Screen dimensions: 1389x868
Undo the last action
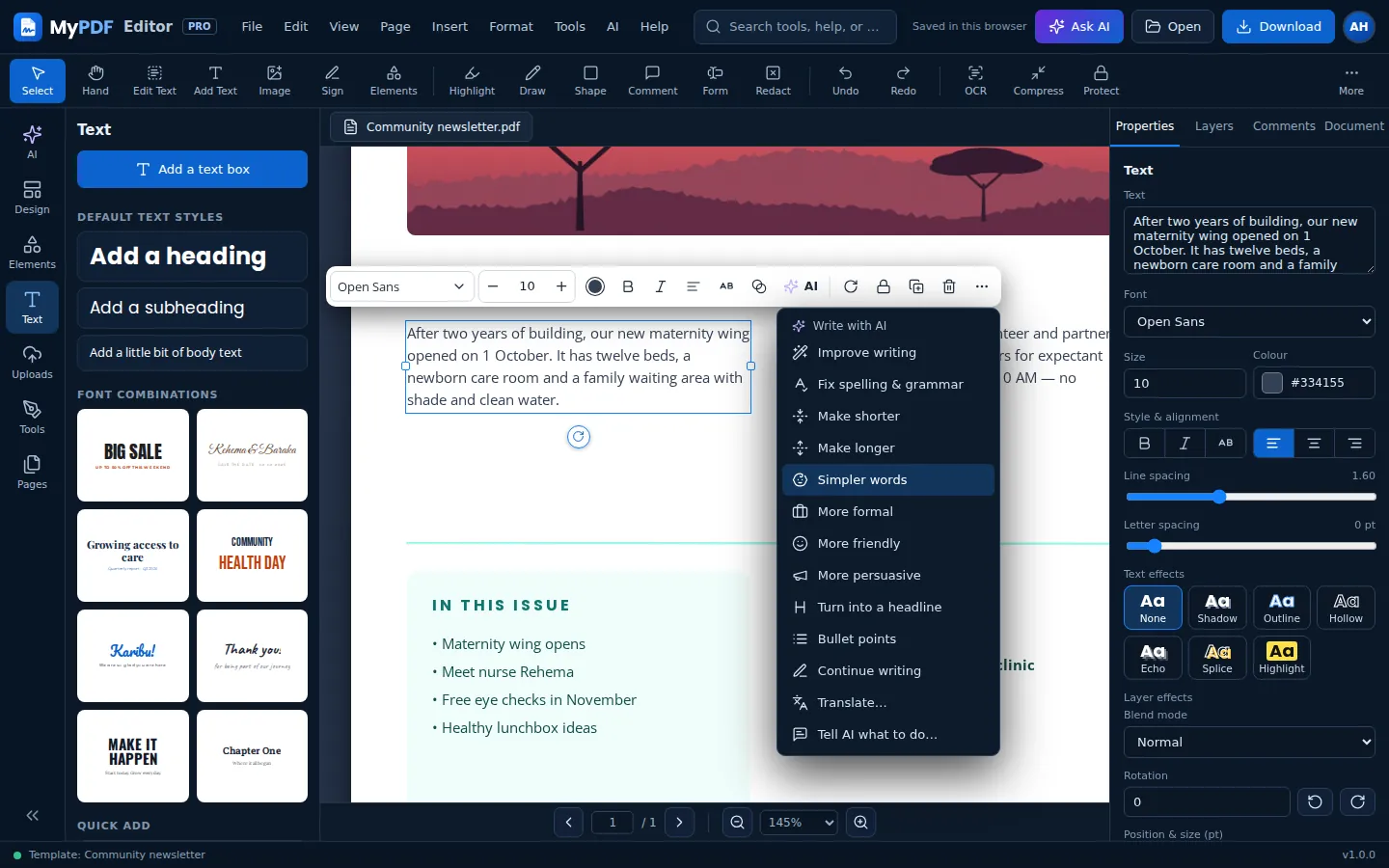tap(845, 80)
